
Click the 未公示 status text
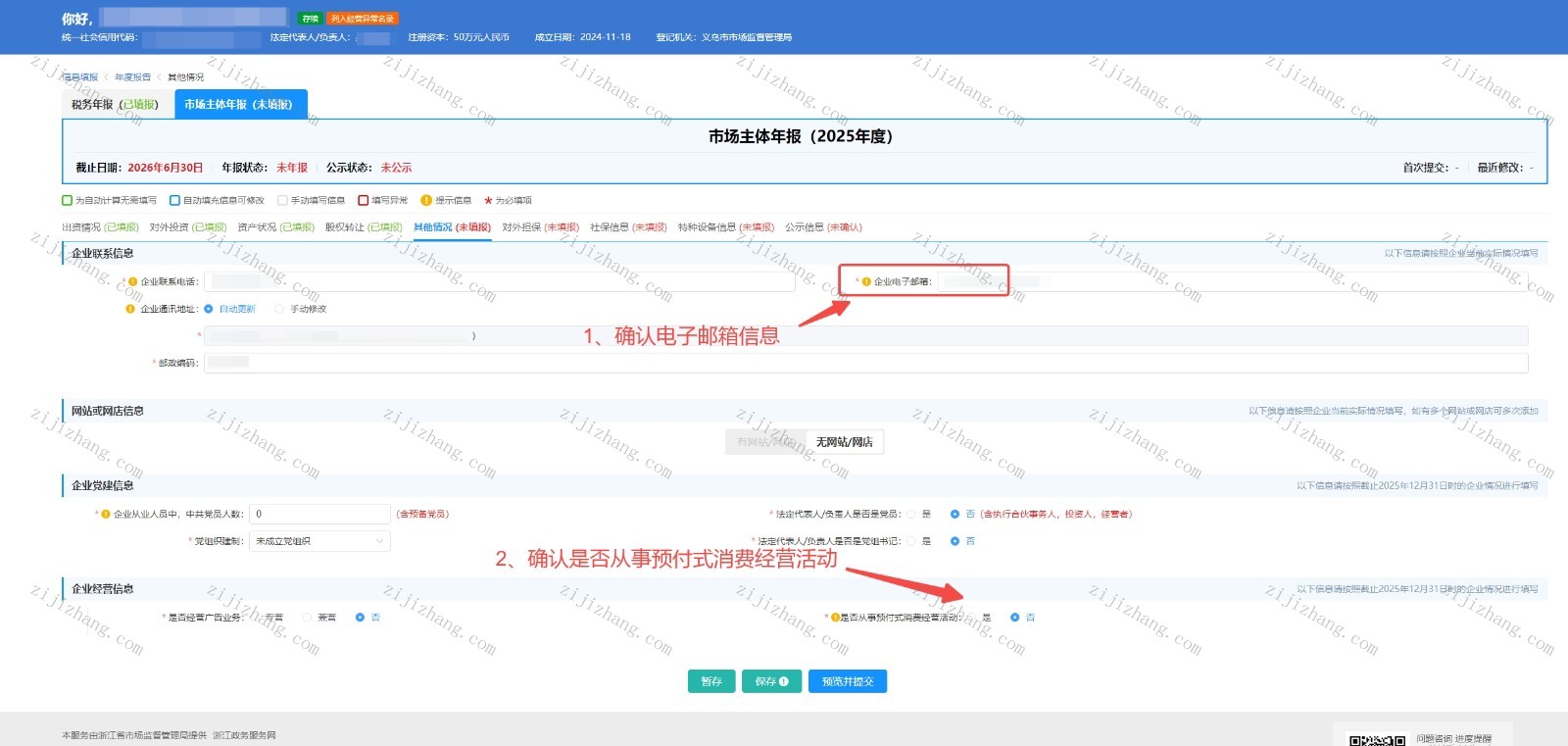(397, 168)
